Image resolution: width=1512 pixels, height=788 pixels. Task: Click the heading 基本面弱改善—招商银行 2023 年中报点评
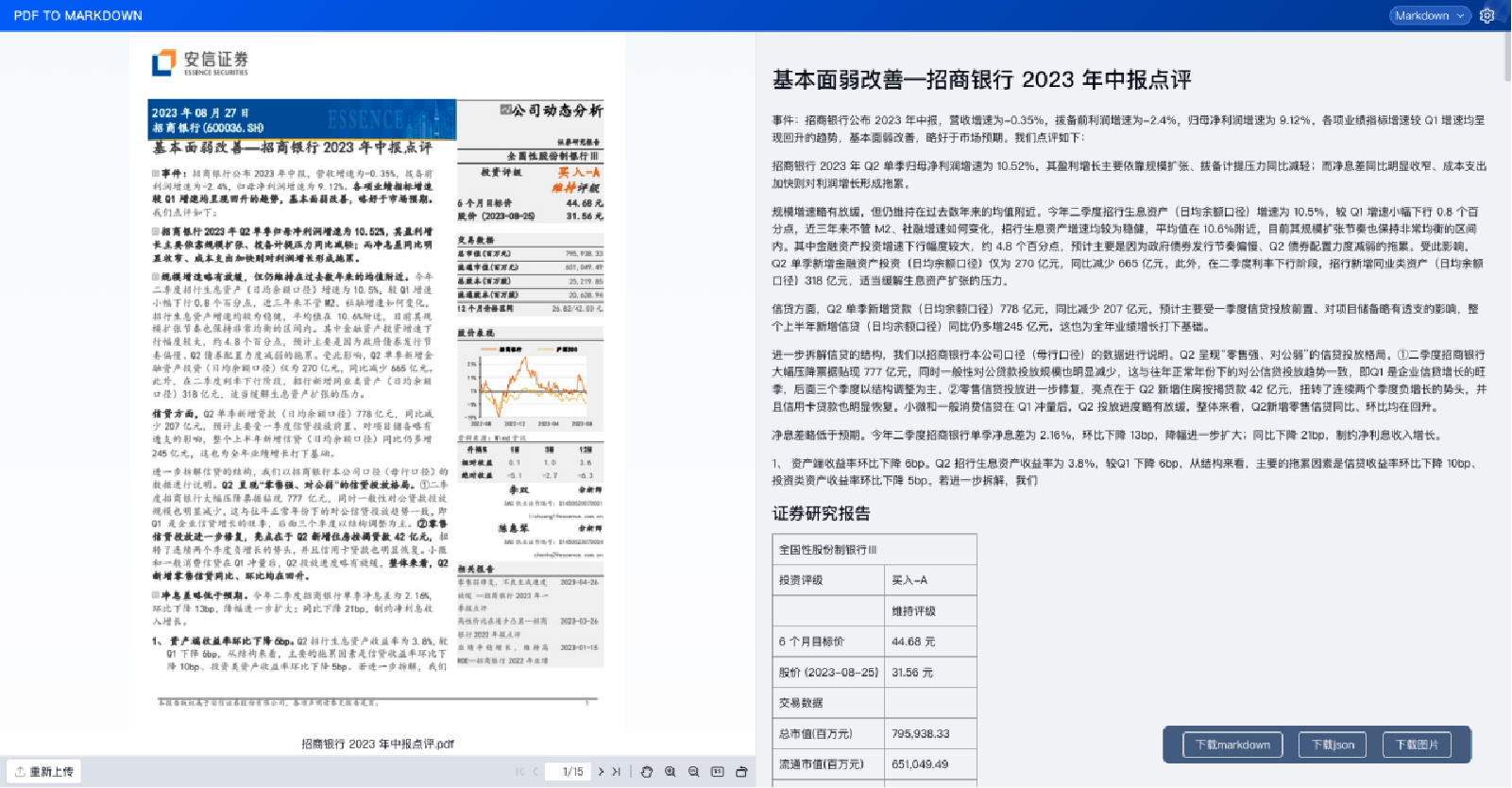981,79
